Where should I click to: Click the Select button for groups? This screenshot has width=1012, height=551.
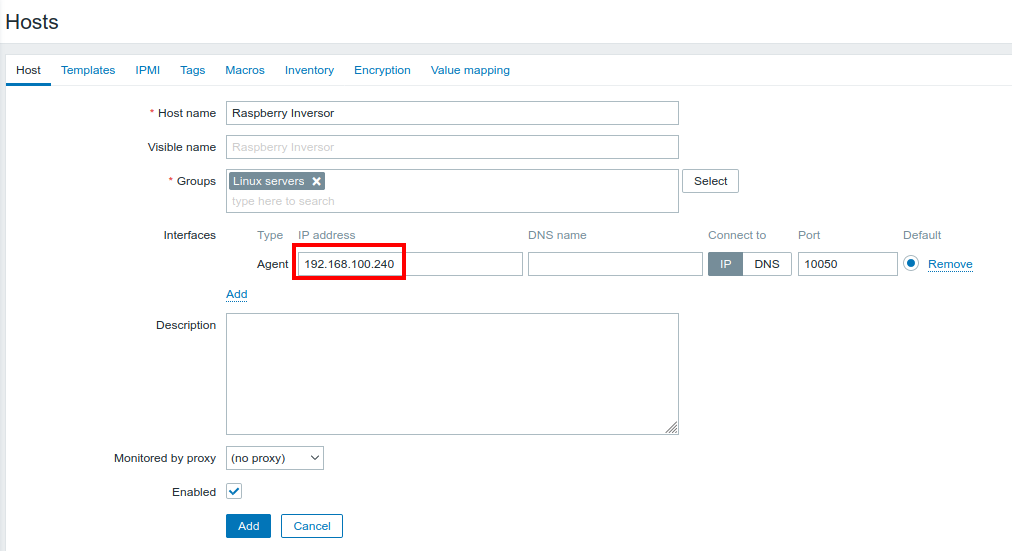click(x=710, y=181)
